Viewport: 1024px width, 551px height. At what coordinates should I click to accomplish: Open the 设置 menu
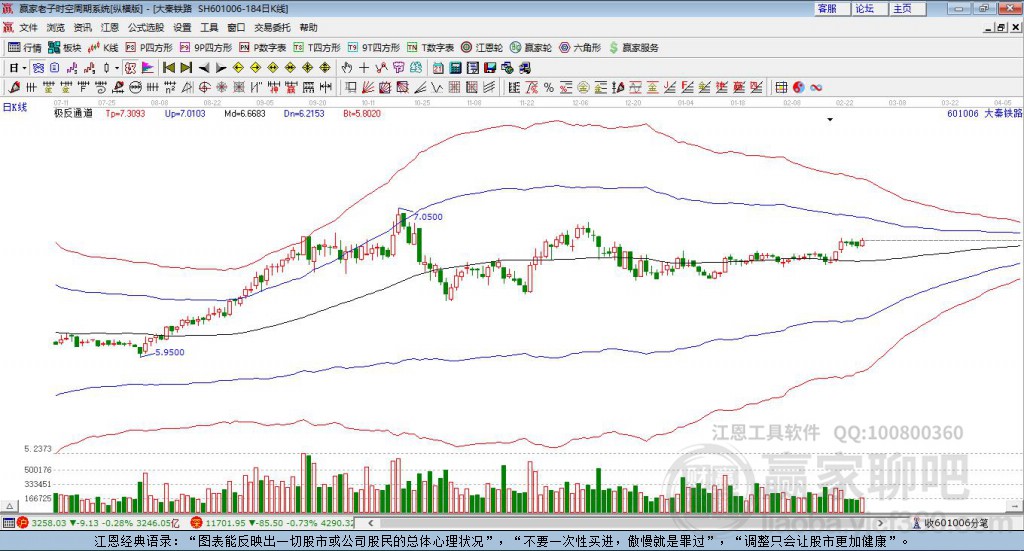[182, 27]
